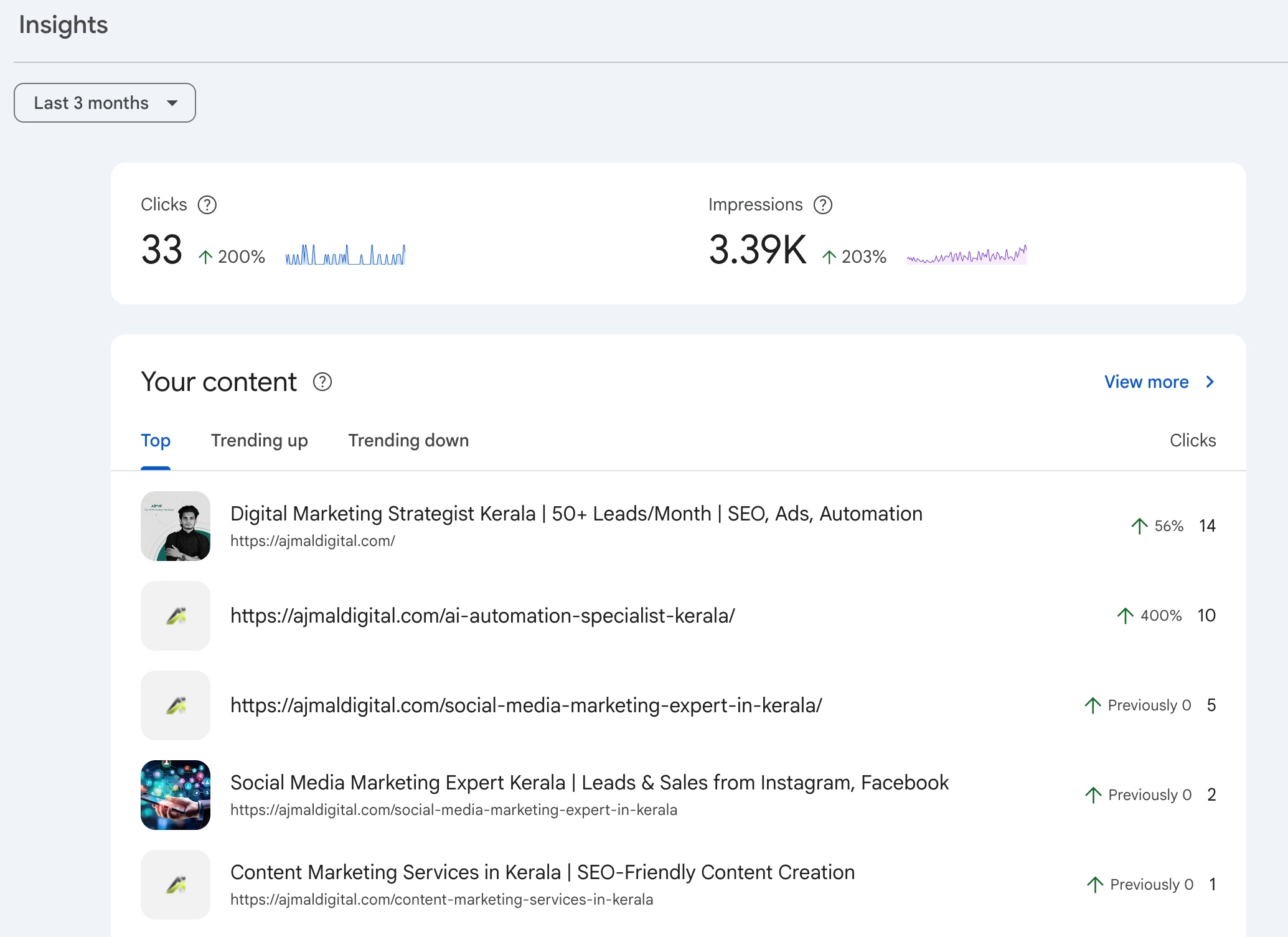Open Content Marketing Services in Kerala title
Image resolution: width=1288 pixels, height=937 pixels.
click(x=542, y=872)
